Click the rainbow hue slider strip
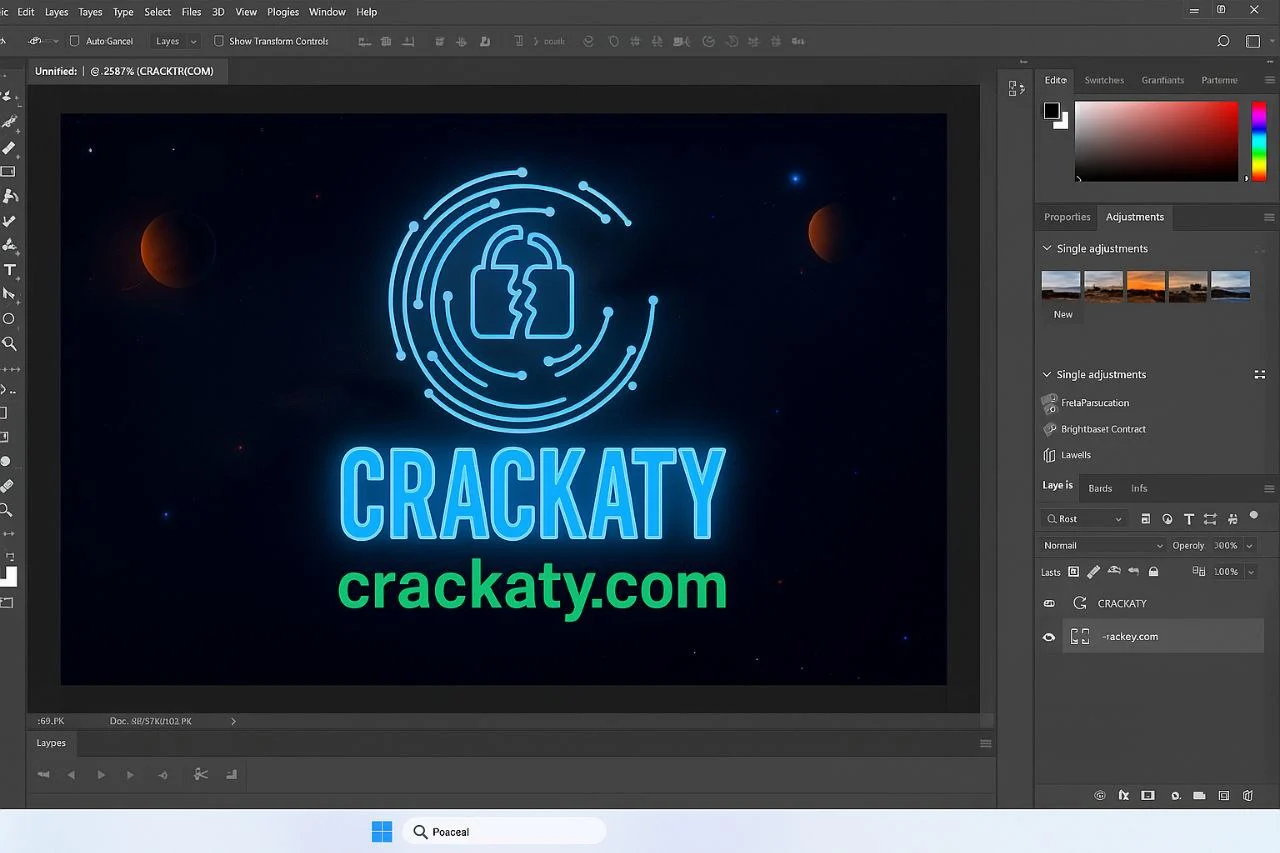This screenshot has height=853, width=1280. point(1259,141)
